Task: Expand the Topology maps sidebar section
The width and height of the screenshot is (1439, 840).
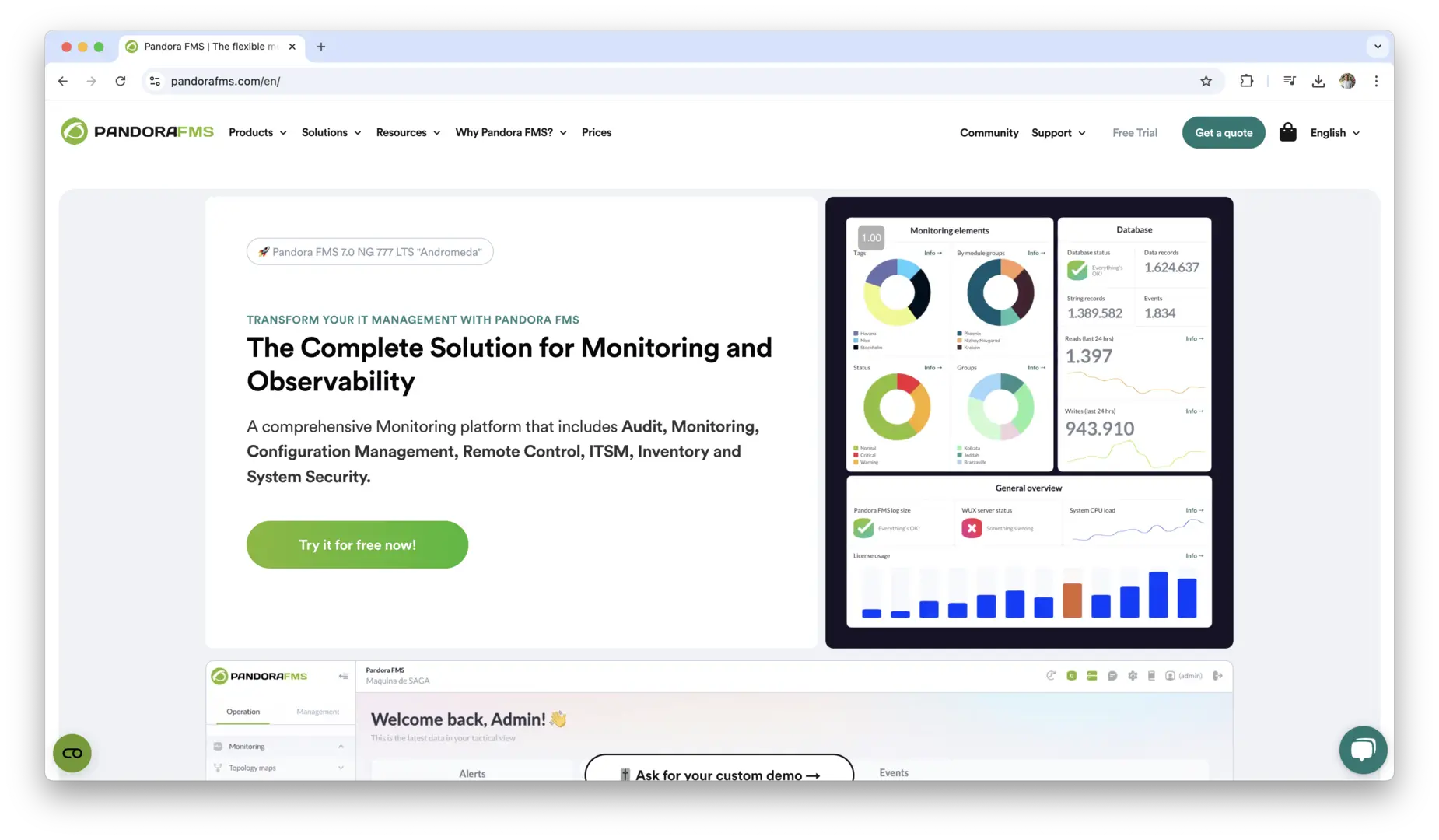Action: click(341, 768)
